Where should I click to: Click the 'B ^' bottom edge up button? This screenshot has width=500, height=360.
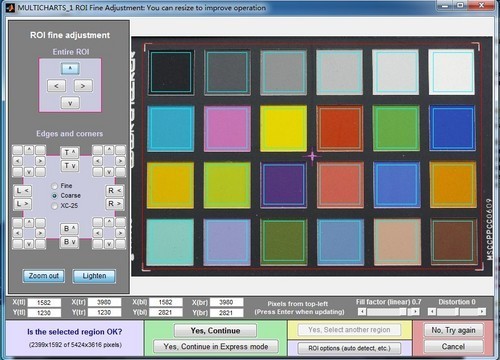click(69, 229)
